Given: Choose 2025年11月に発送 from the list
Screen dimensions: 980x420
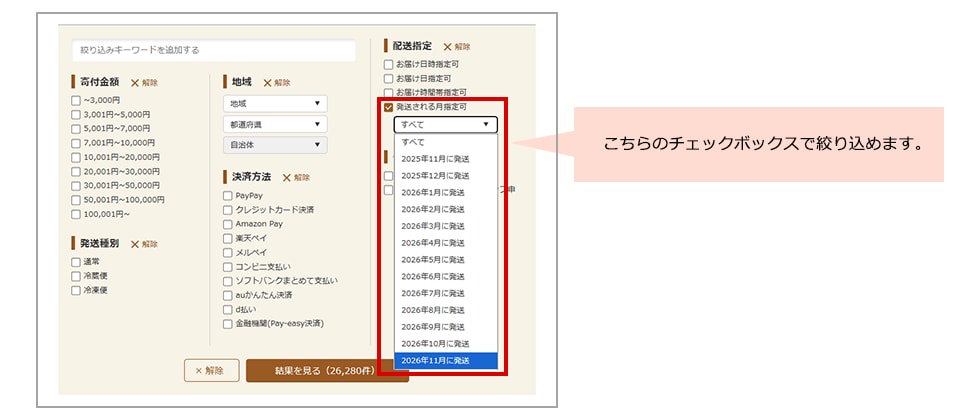Looking at the screenshot, I should tap(446, 159).
